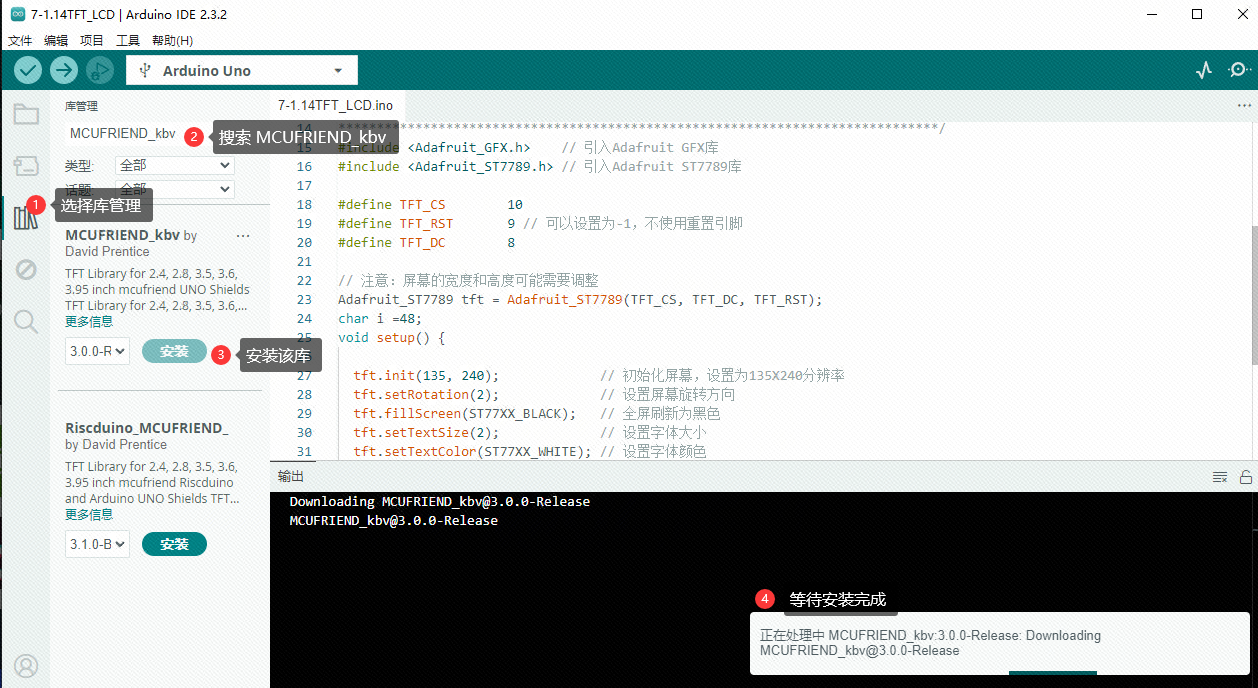The height and width of the screenshot is (688, 1258).
Task: Click the 注意: 屏幕的宽度和高度 comment line
Action: click(x=468, y=280)
